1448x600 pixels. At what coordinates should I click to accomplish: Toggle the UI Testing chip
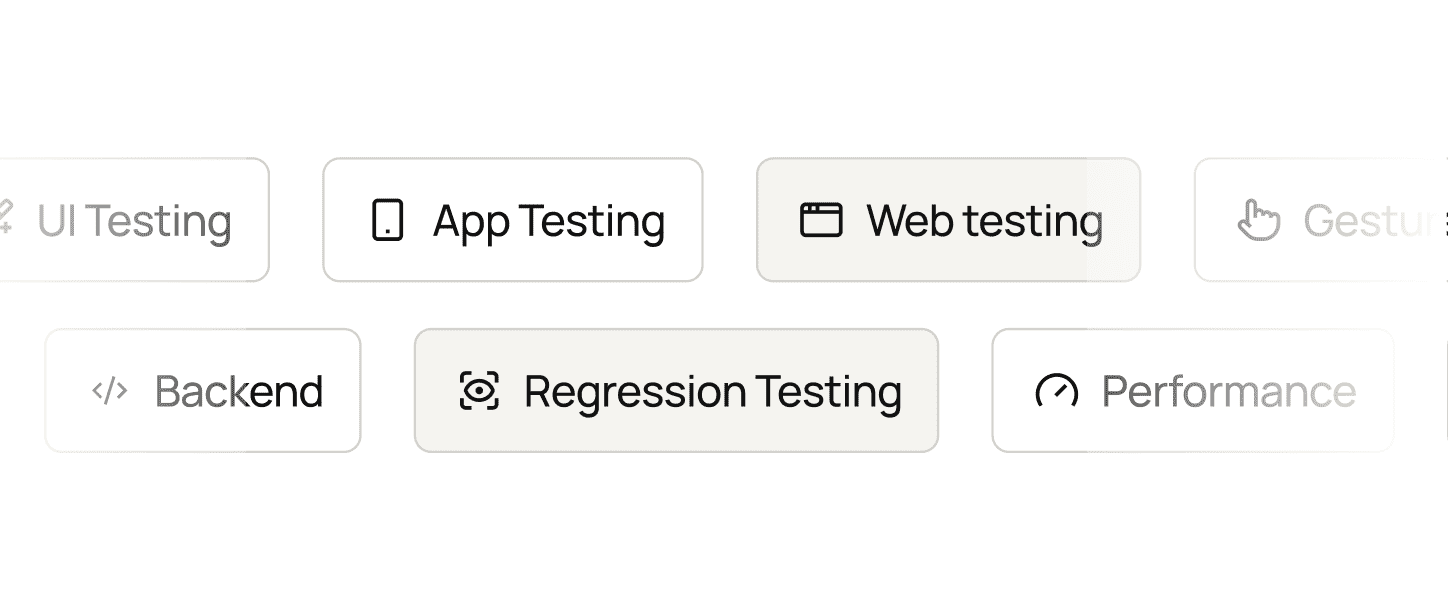[135, 220]
